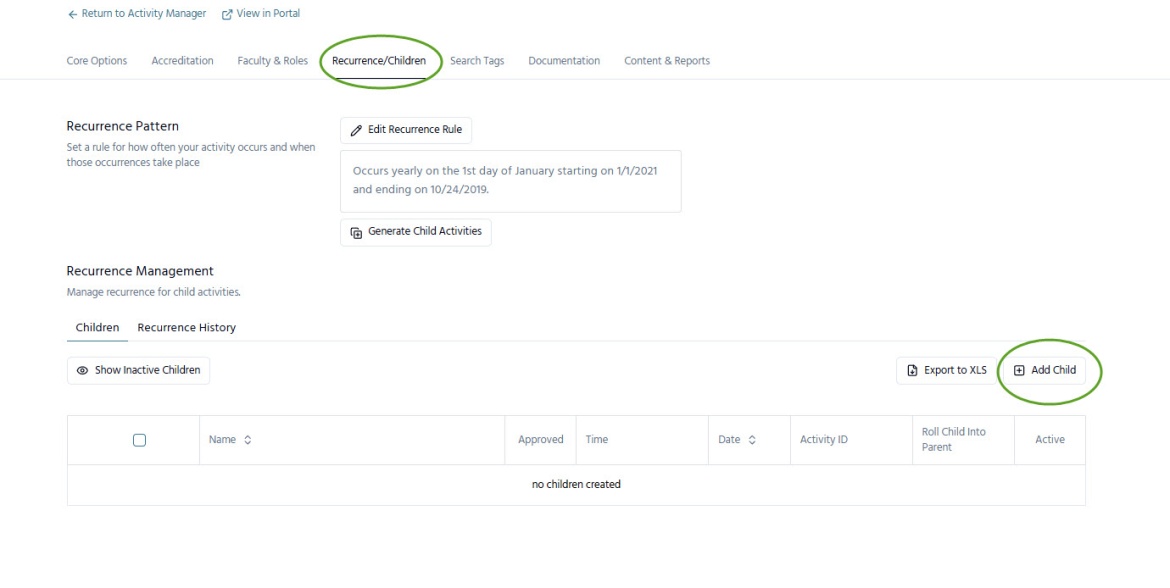This screenshot has height=588, width=1170.
Task: Tick the select-all checkbox in table header
Action: click(x=139, y=440)
